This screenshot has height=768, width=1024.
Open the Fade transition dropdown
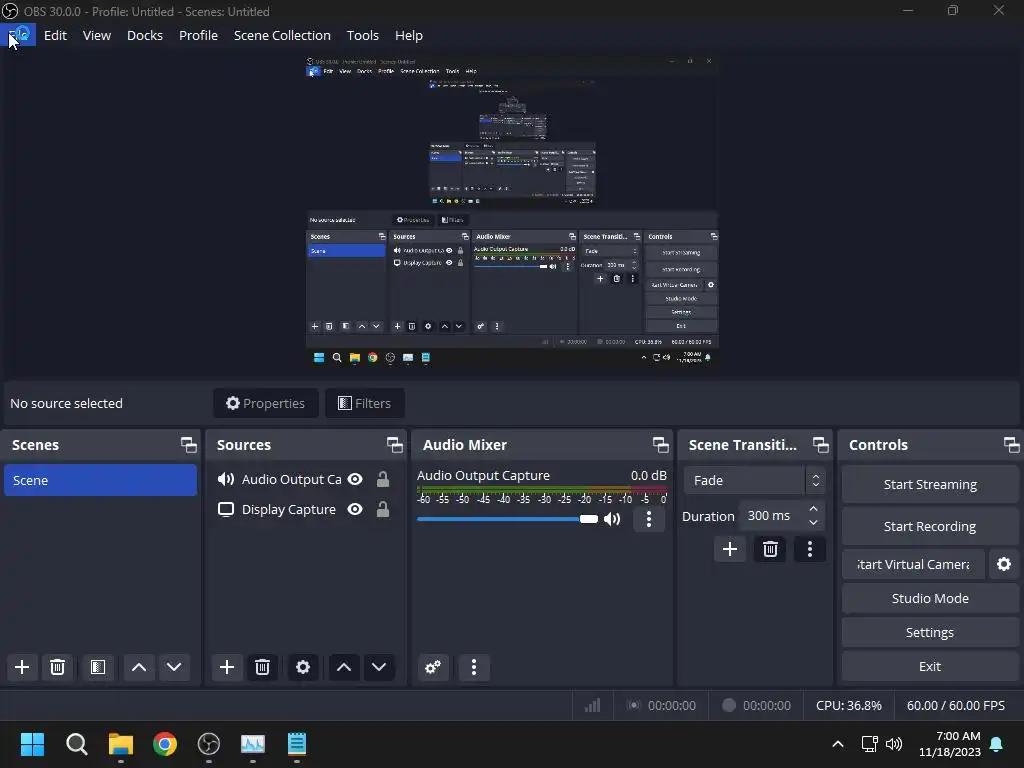(754, 480)
